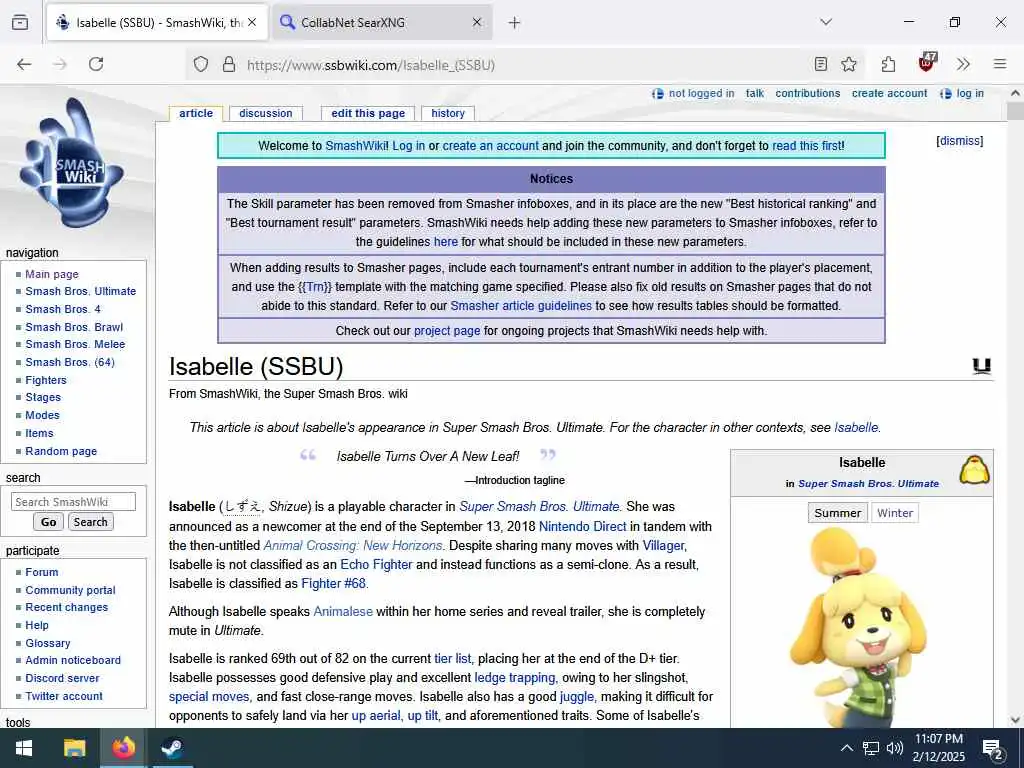The image size is (1024, 768).
Task: Open the Animalese link
Action: coord(343,611)
